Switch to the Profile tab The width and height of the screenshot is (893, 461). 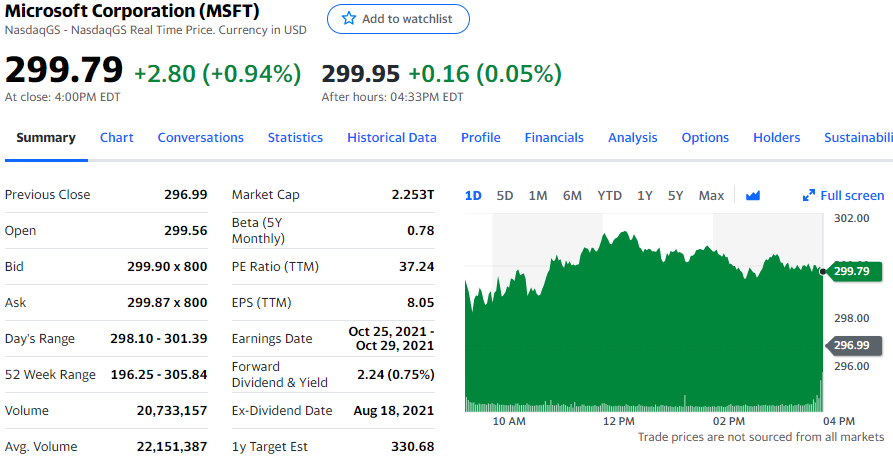pos(481,137)
